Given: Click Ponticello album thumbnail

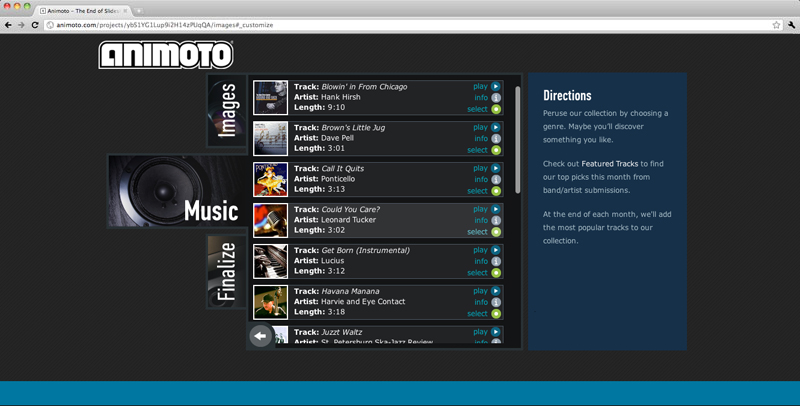Looking at the screenshot, I should coord(270,179).
